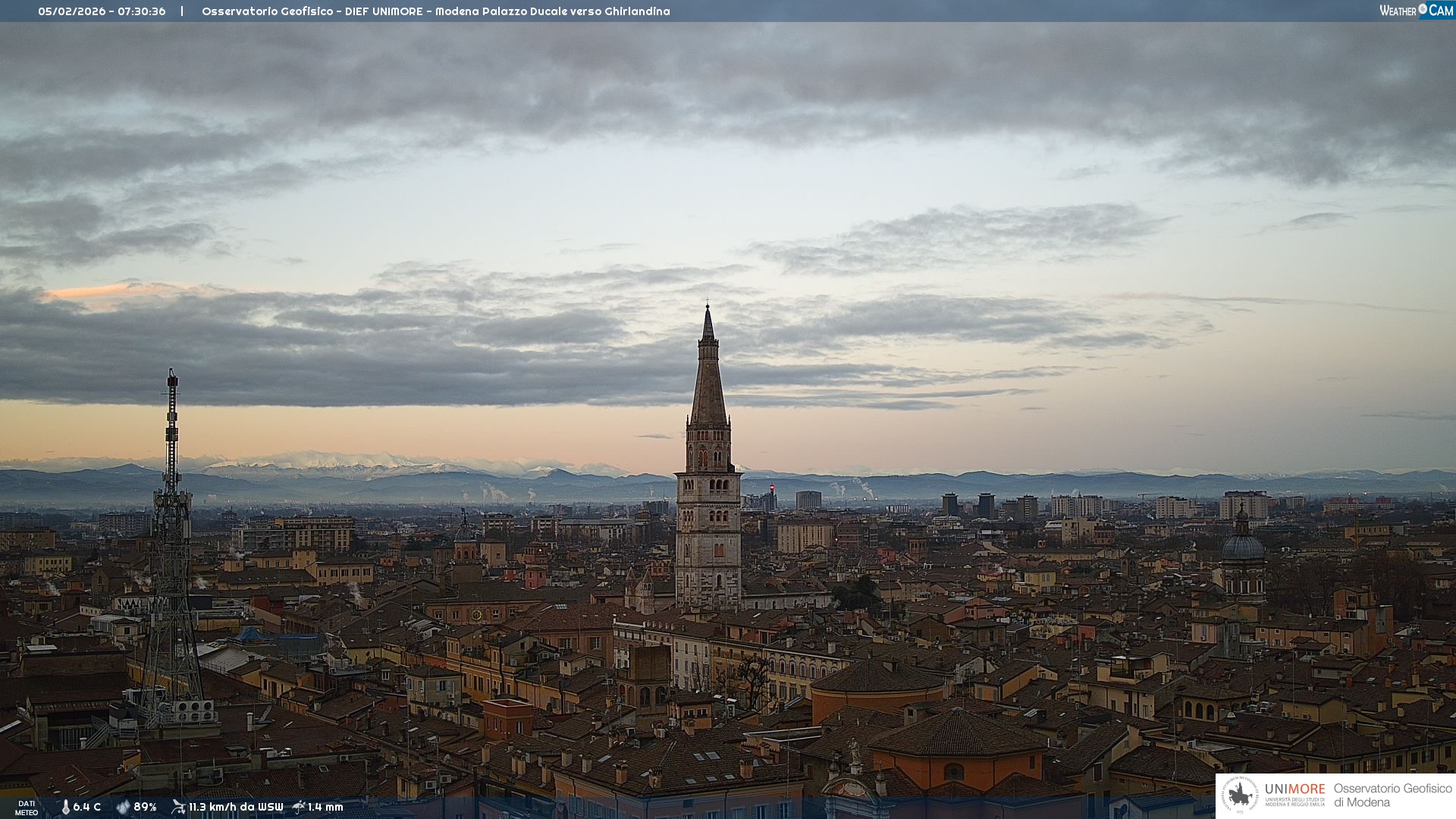Click the WeatherCAM camera lens icon
This screenshot has height=819, width=1456.
pos(1423,9)
